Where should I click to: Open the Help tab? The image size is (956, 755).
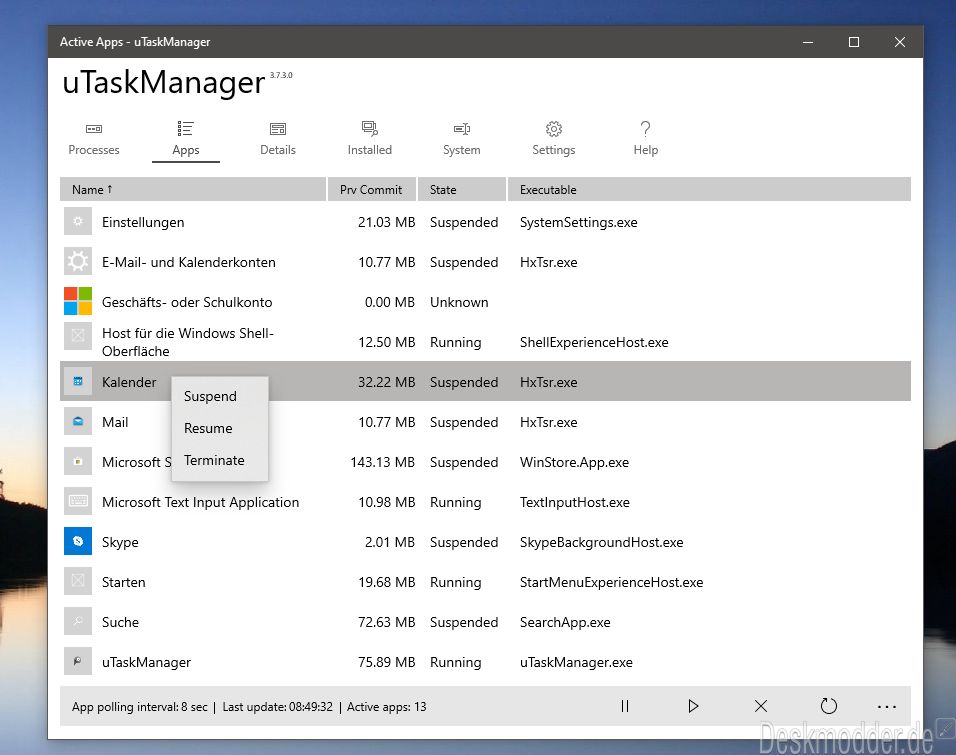(645, 139)
